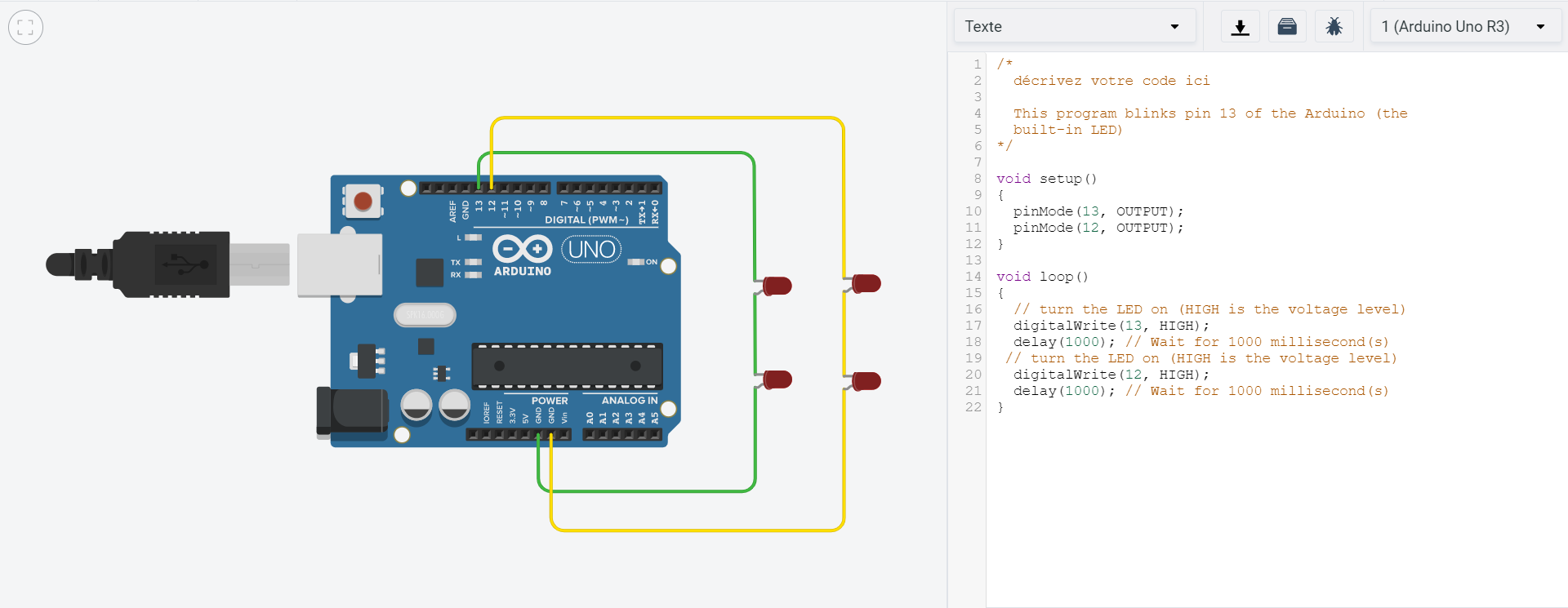1568x608 pixels.
Task: Click code line "pinMode(12, OUTPUT);"
Action: (x=1098, y=228)
